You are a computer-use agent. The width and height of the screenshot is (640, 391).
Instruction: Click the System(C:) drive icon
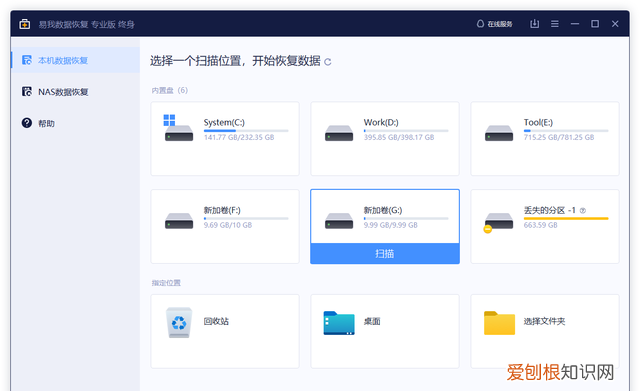click(178, 128)
